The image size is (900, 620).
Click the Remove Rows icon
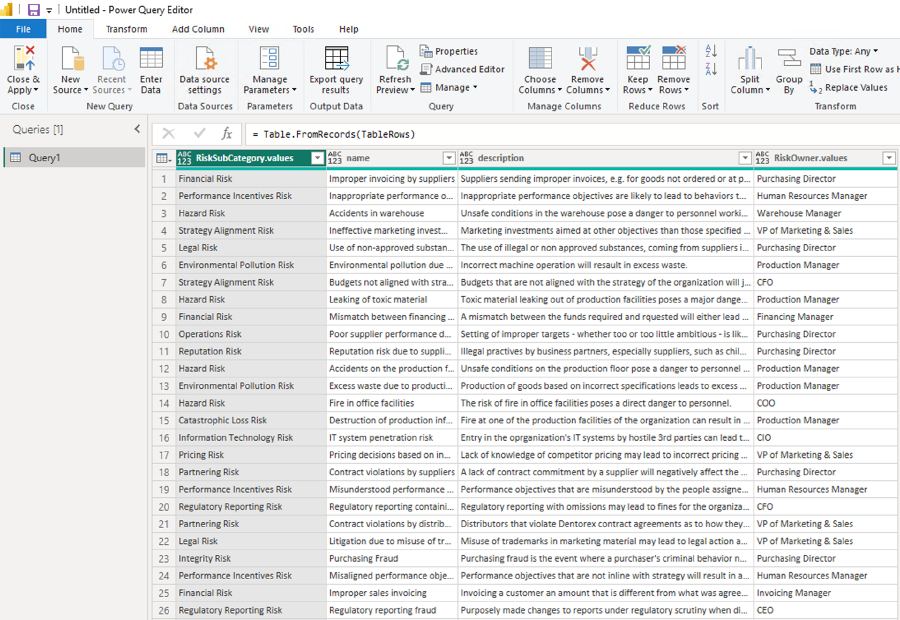pyautogui.click(x=673, y=59)
